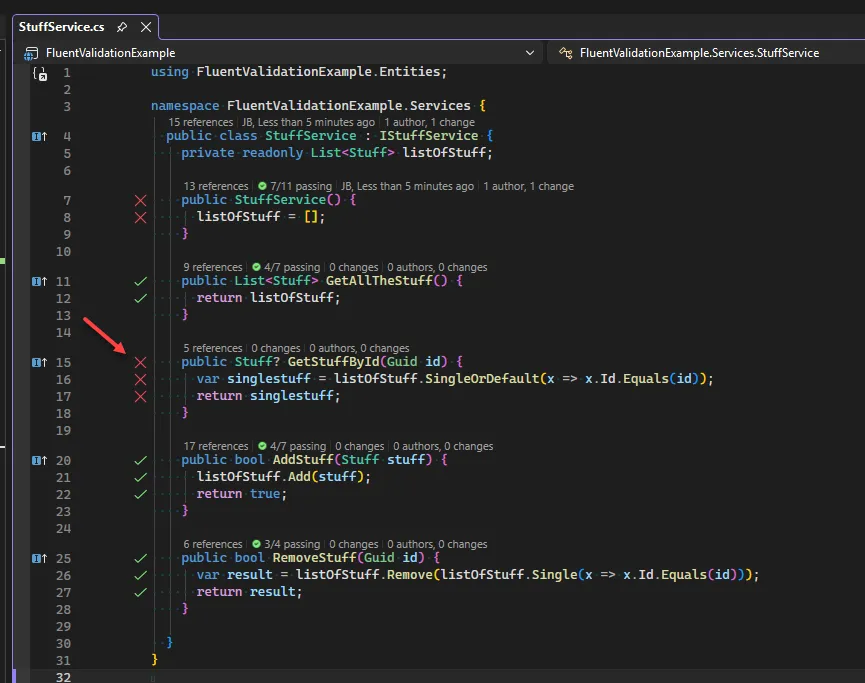
Task: Open the FluentValidationExample project dropdown
Action: pos(531,52)
